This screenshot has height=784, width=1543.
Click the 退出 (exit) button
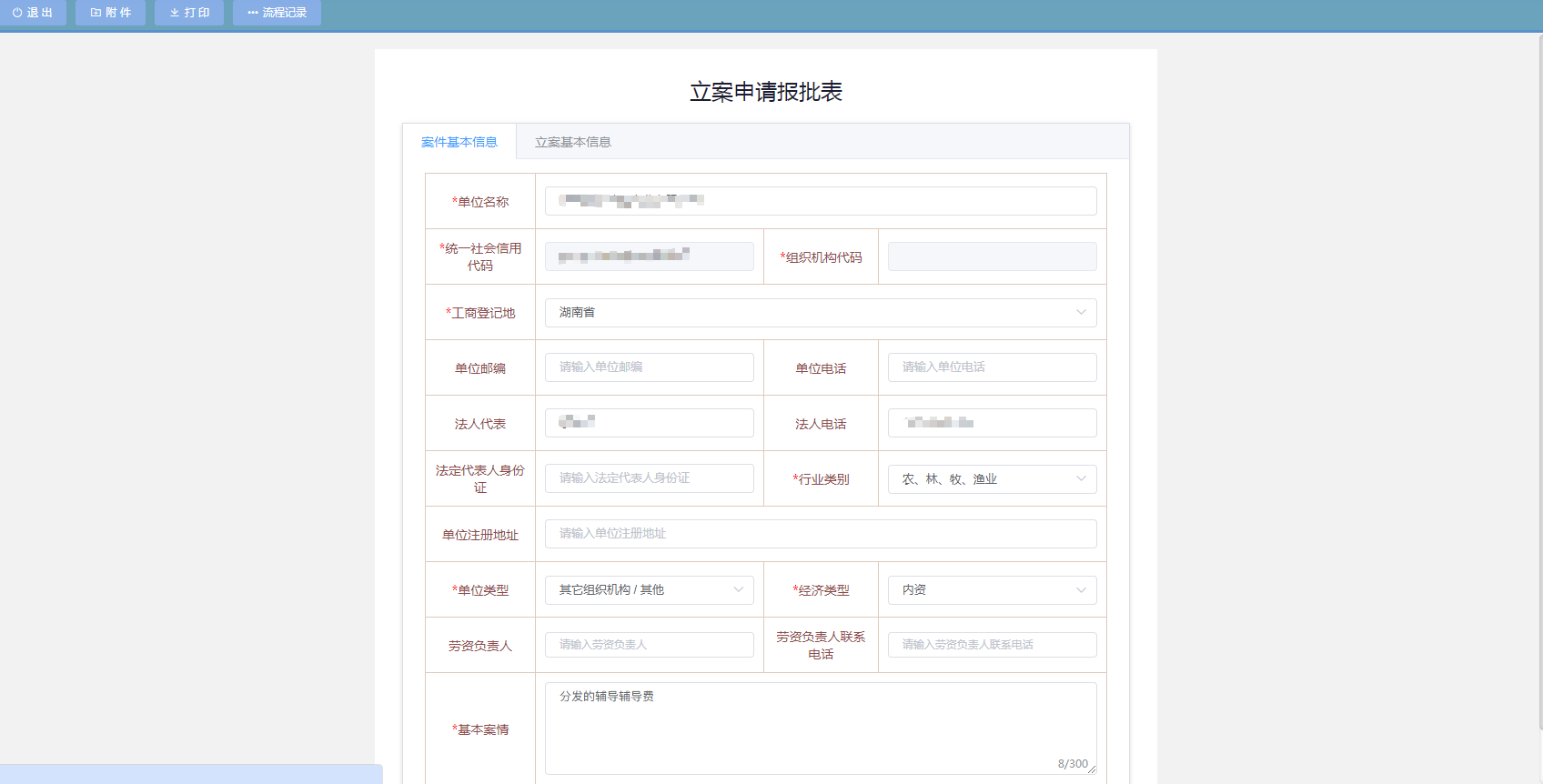33,13
